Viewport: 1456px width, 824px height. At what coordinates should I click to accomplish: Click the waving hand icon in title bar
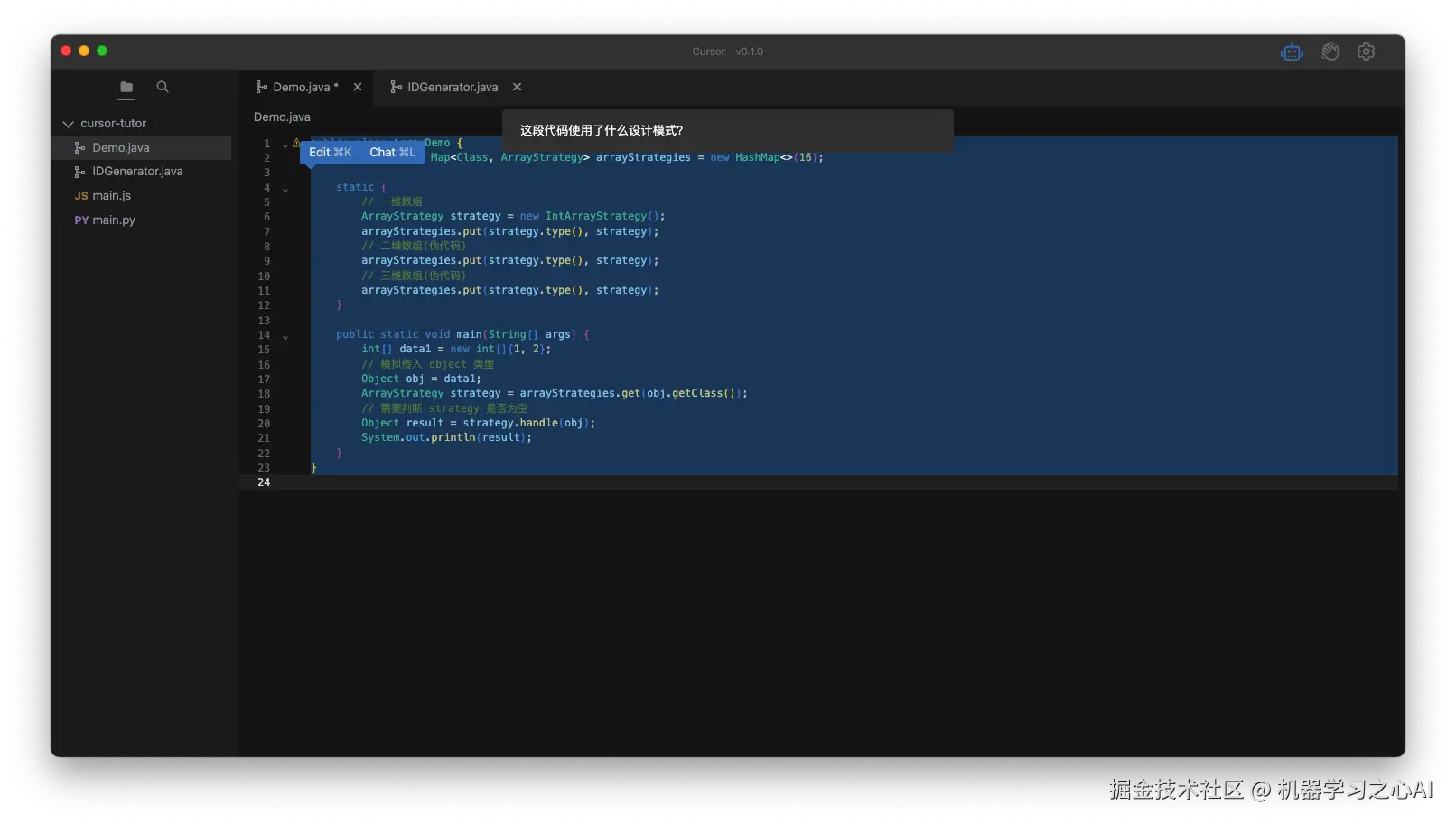(x=1330, y=52)
